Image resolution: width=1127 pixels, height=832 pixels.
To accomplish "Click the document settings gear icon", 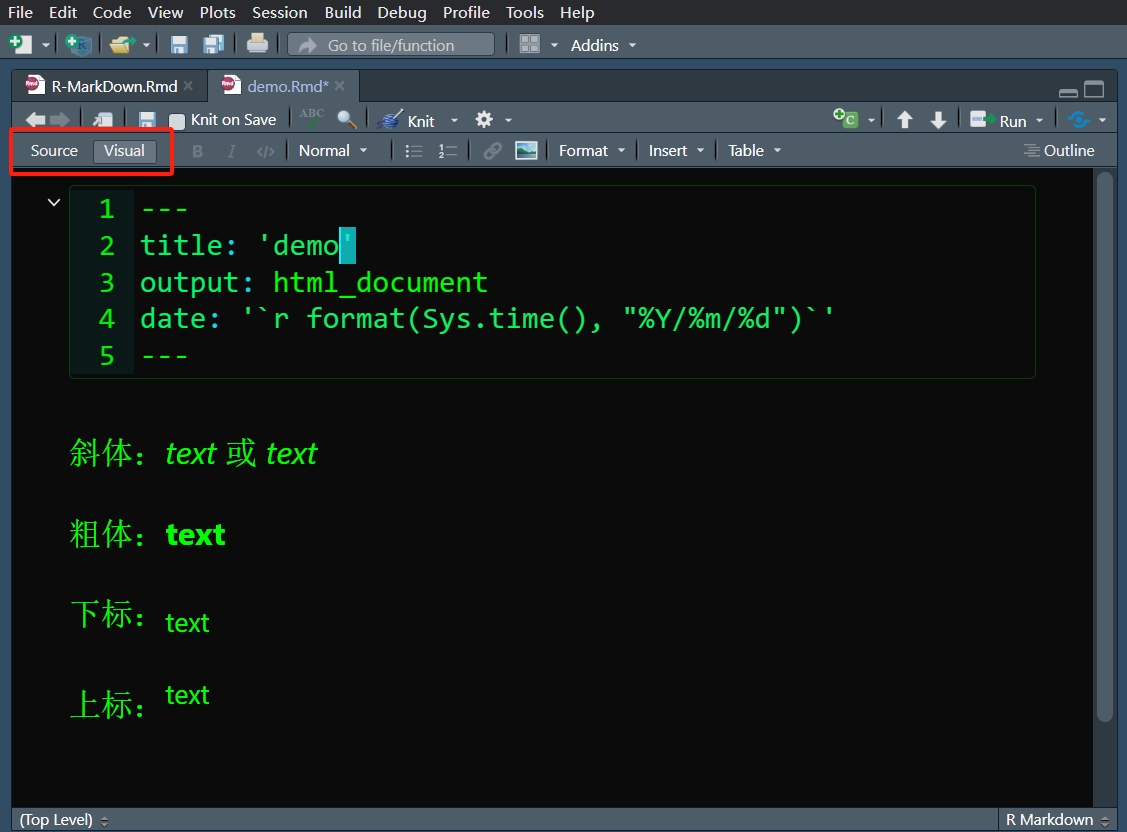I will tap(484, 119).
